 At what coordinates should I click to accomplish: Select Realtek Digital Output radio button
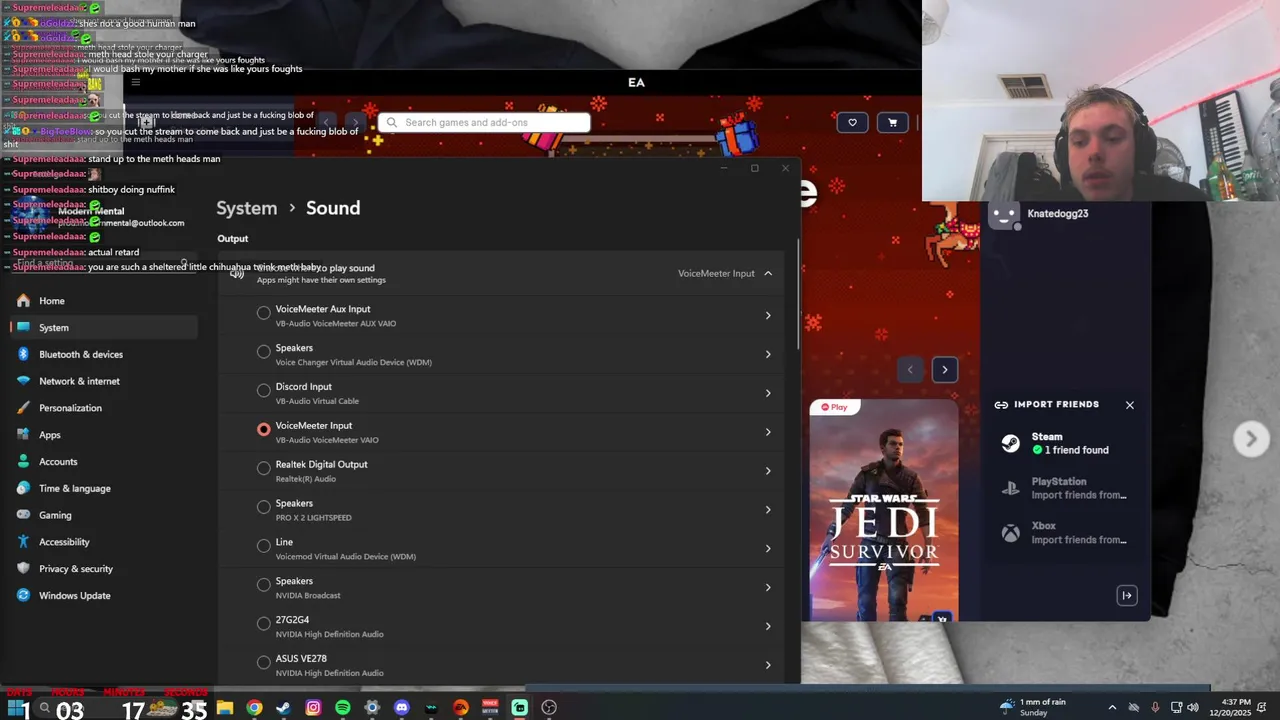click(264, 468)
